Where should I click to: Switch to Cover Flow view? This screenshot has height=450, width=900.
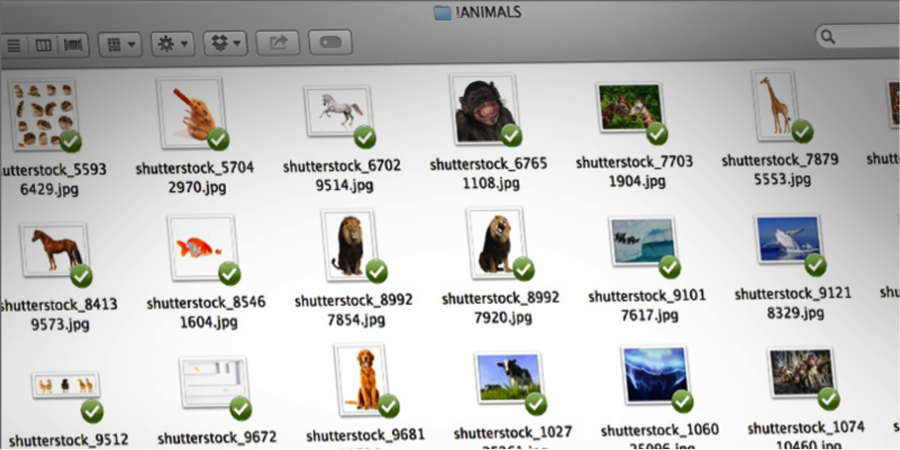click(x=73, y=45)
